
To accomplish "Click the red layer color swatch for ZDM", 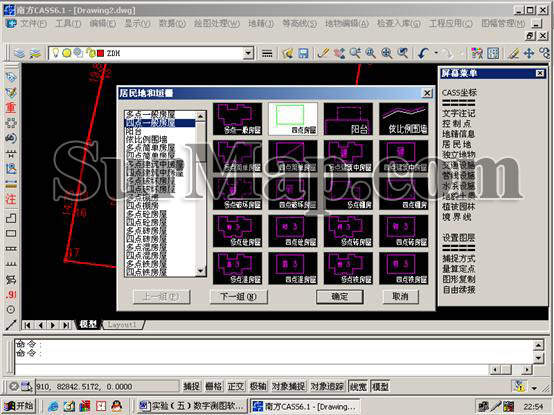I will coord(100,53).
